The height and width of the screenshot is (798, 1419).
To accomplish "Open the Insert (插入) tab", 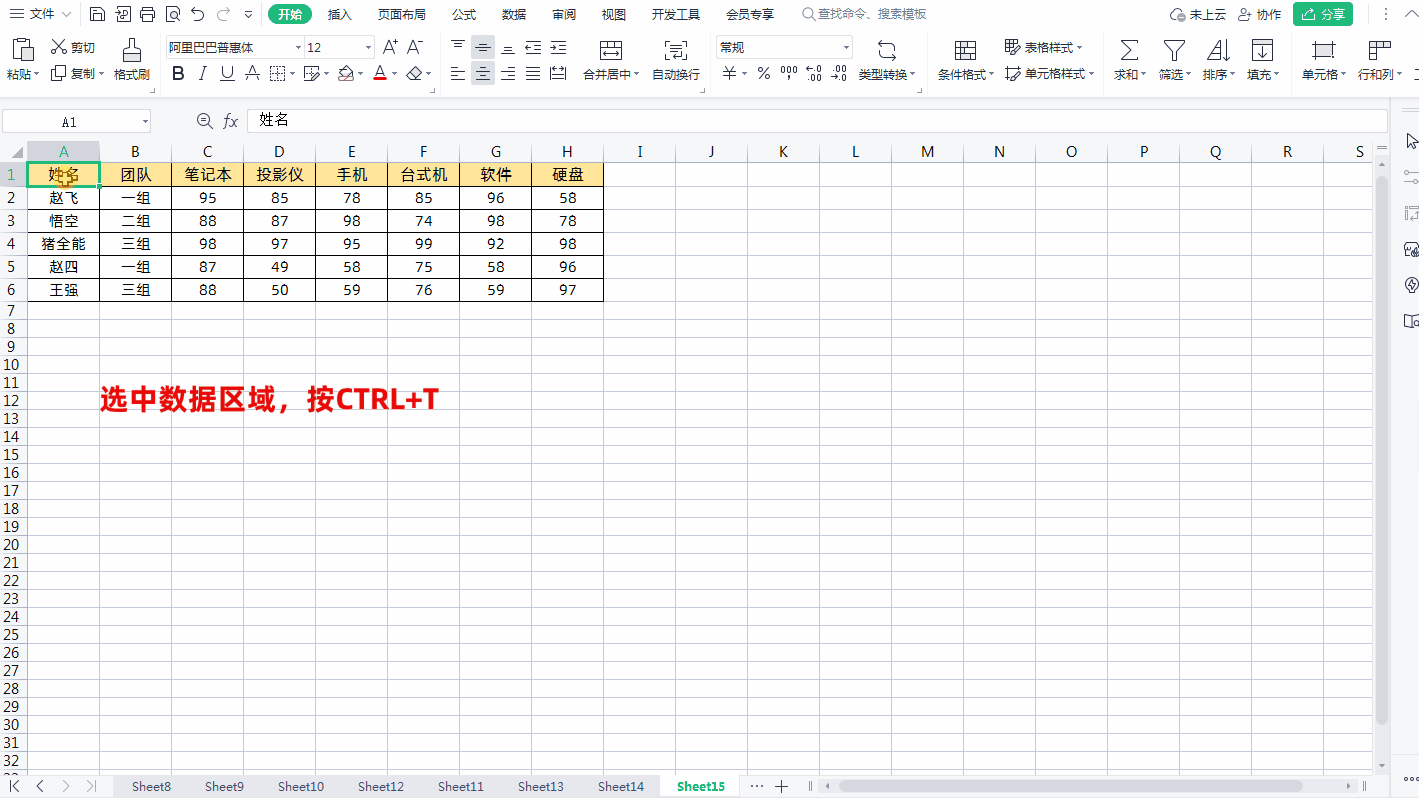I will pyautogui.click(x=340, y=14).
